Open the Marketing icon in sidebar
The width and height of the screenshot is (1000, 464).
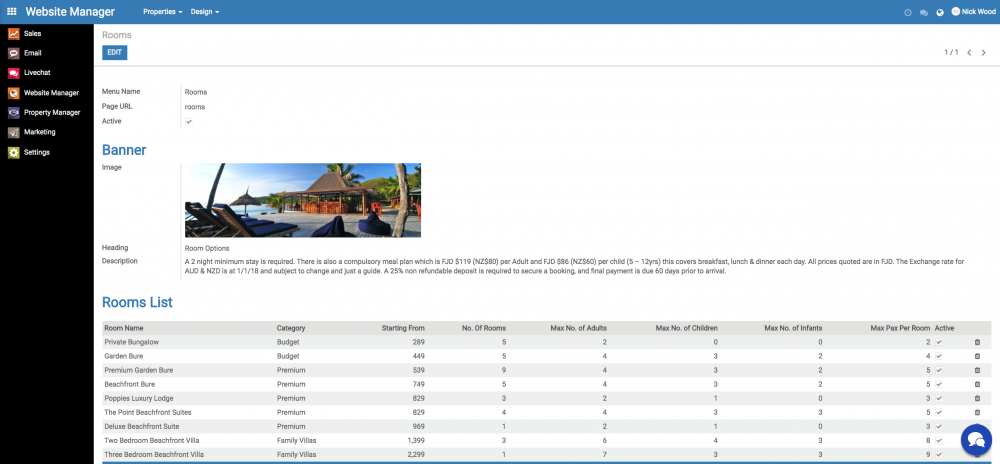(13, 133)
